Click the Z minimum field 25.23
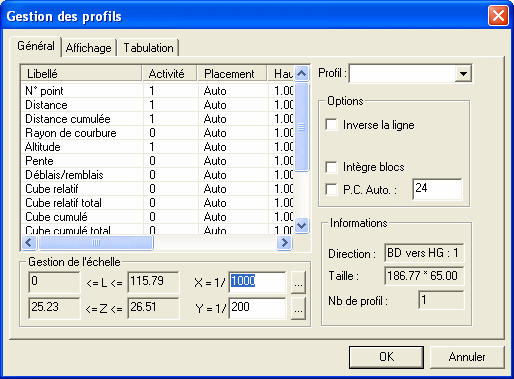The height and width of the screenshot is (379, 514). [x=54, y=308]
